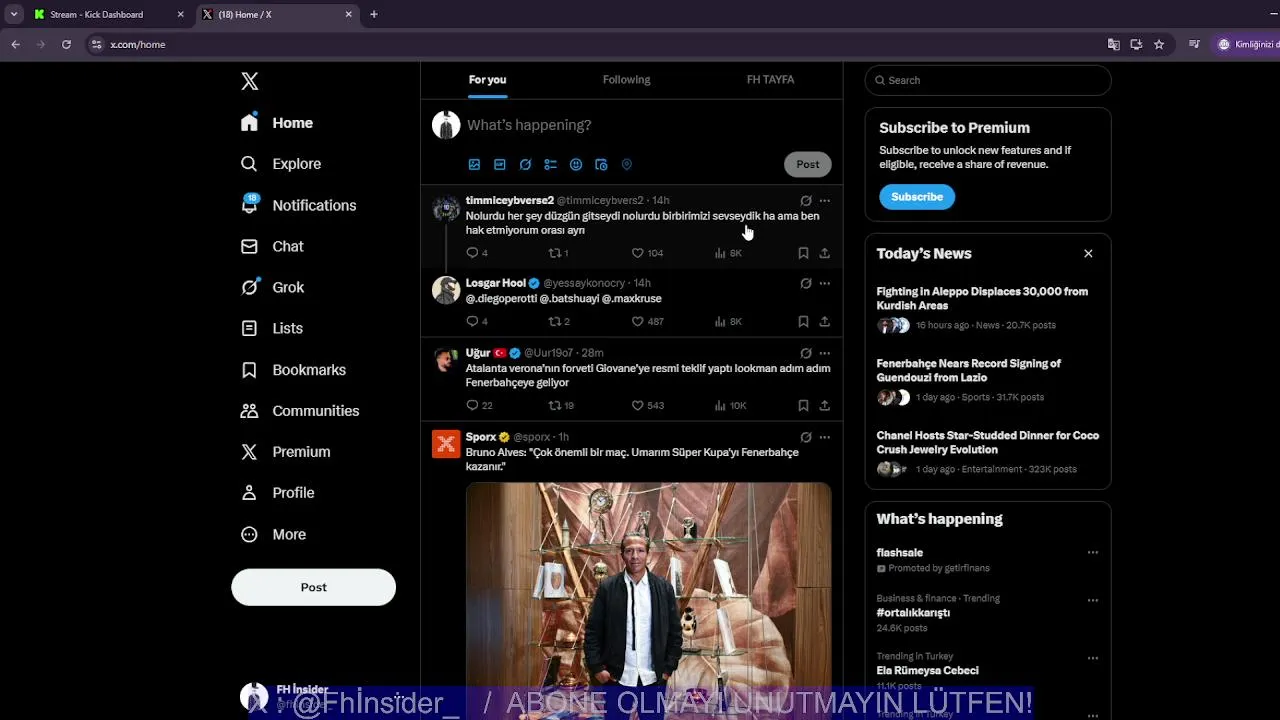Reply to timmiceybverse2's post
Image resolution: width=1280 pixels, height=720 pixels.
click(476, 253)
